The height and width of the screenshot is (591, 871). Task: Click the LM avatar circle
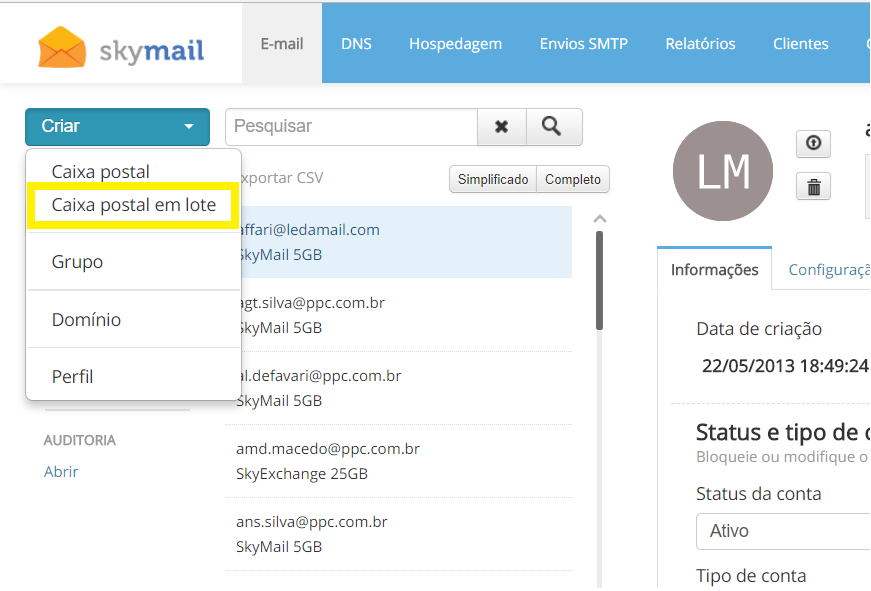point(723,171)
